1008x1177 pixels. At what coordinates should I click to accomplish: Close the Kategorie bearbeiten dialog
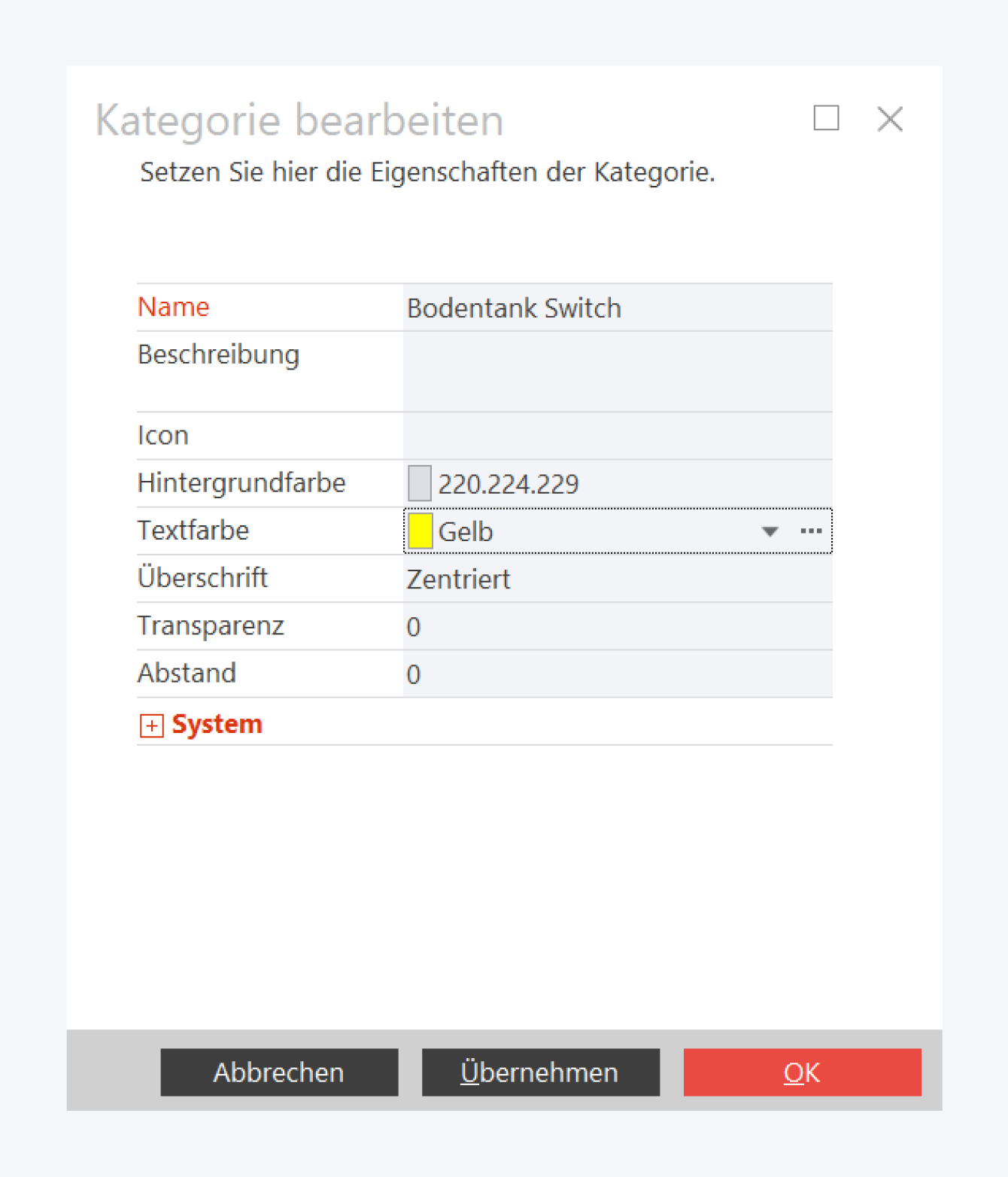click(890, 119)
